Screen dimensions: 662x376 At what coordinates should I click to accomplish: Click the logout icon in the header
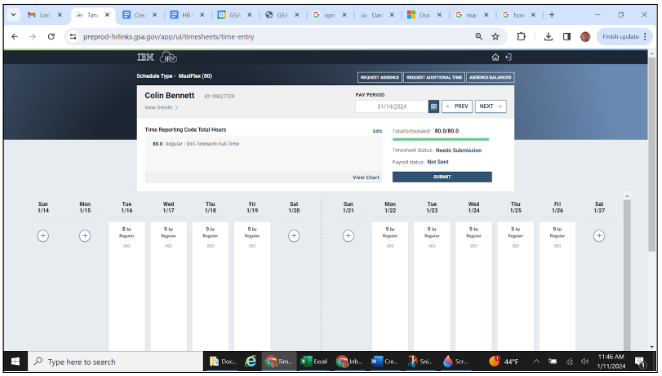(508, 57)
